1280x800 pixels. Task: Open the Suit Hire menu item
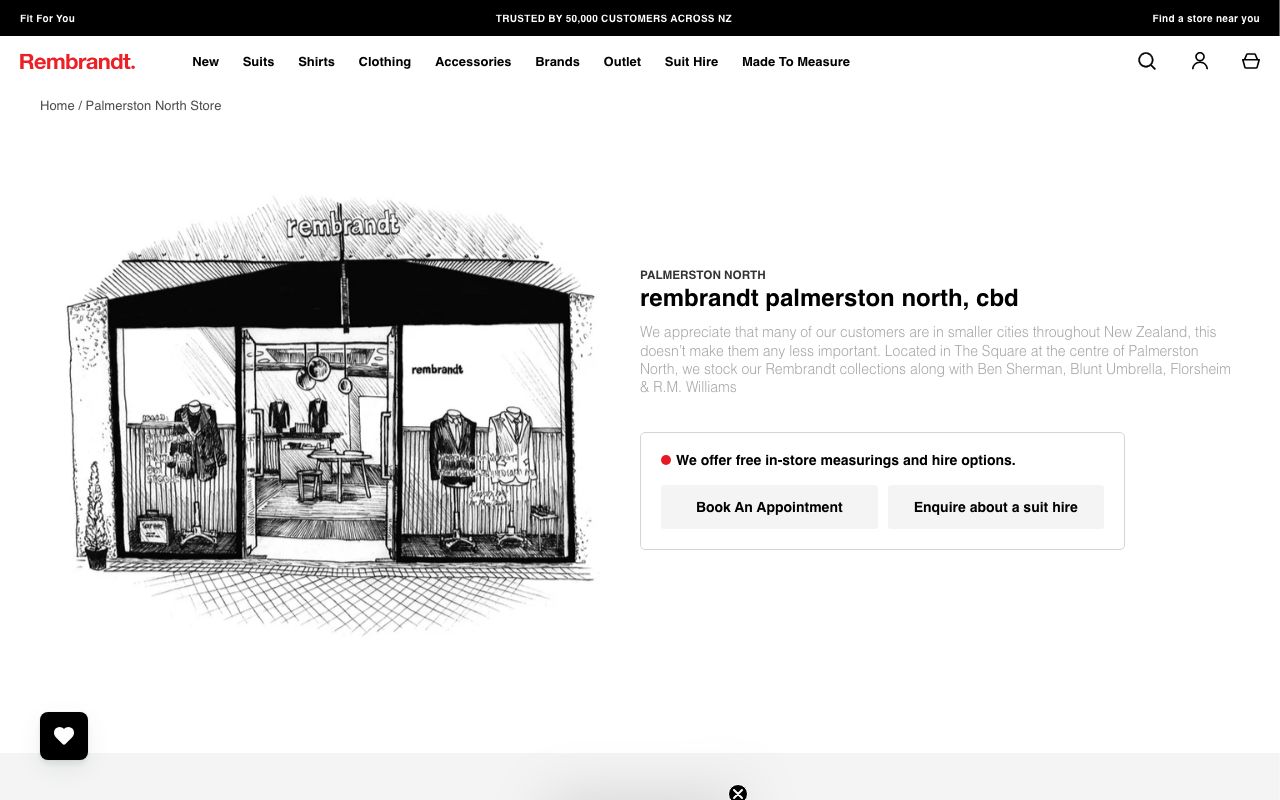(x=691, y=62)
